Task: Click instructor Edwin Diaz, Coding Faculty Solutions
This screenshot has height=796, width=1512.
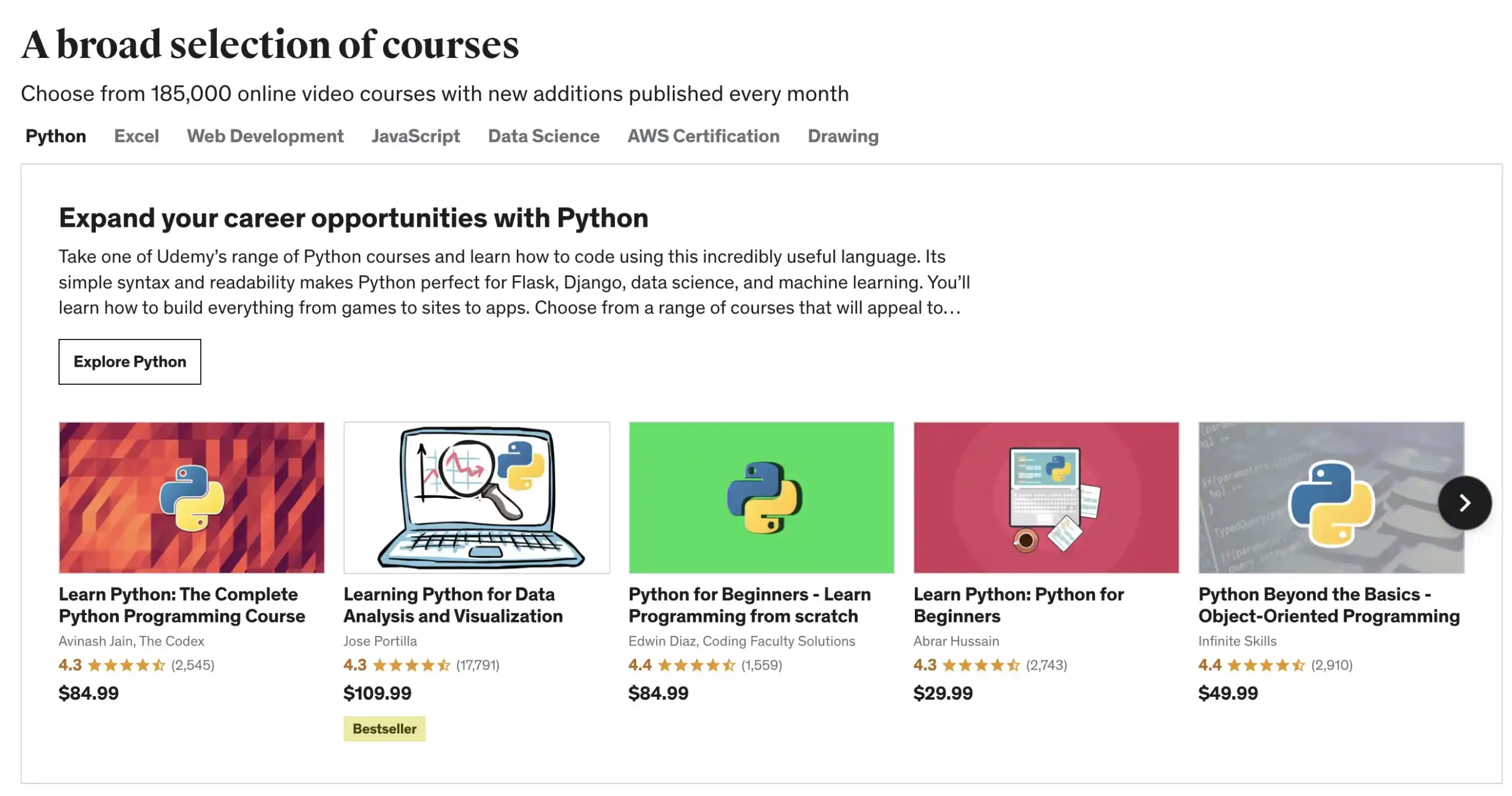Action: point(741,641)
